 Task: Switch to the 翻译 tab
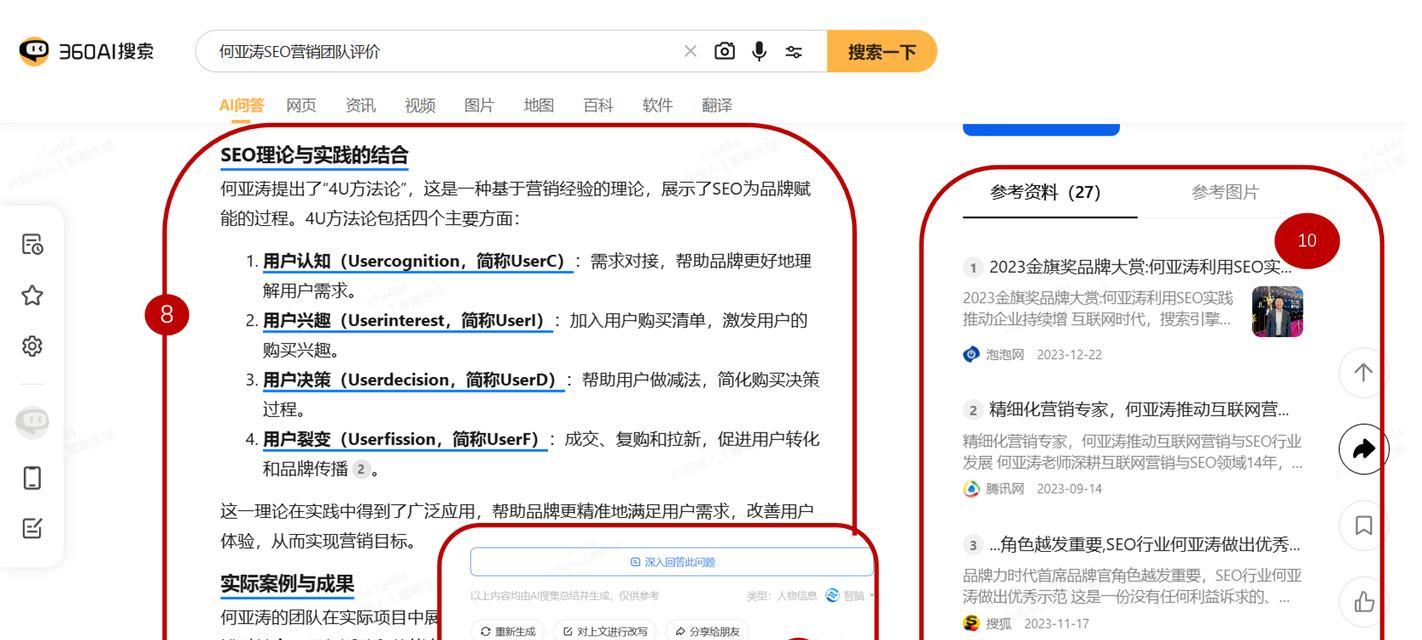[x=717, y=105]
